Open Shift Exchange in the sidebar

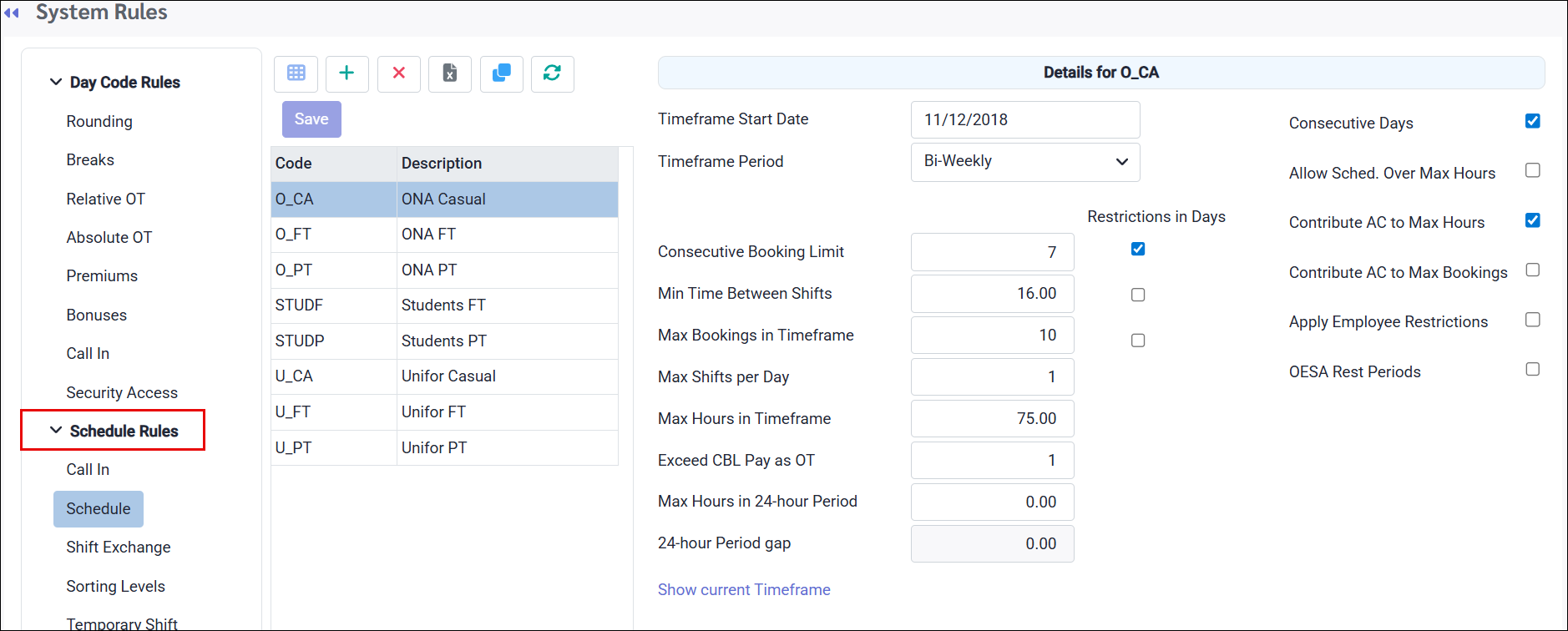pyautogui.click(x=119, y=548)
